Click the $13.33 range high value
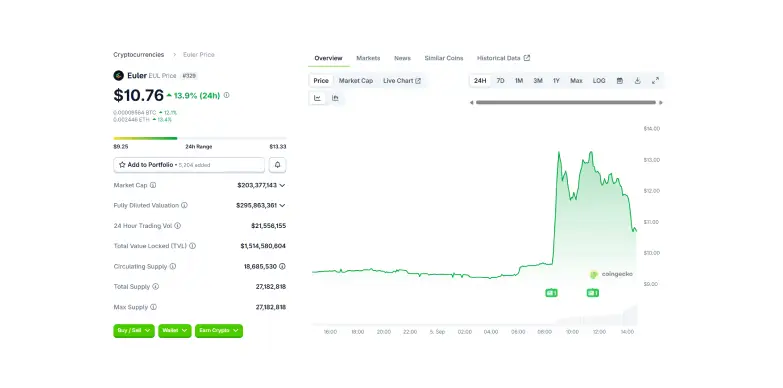This screenshot has height=388, width=783. click(x=278, y=147)
